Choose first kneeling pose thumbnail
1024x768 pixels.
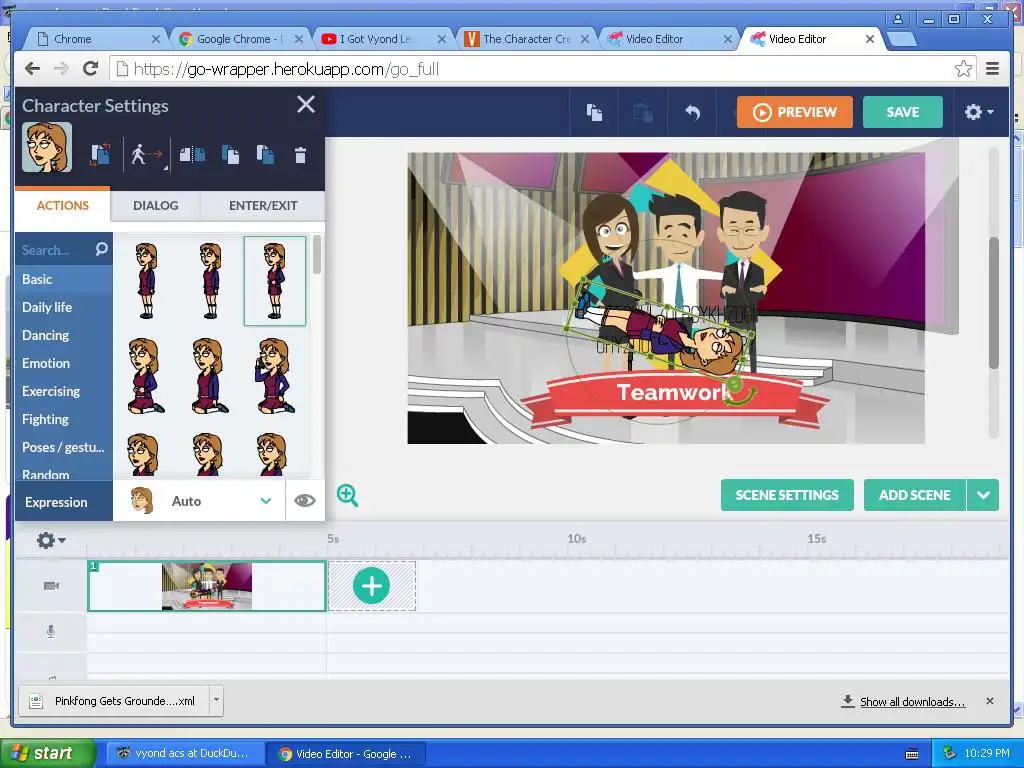pyautogui.click(x=145, y=376)
